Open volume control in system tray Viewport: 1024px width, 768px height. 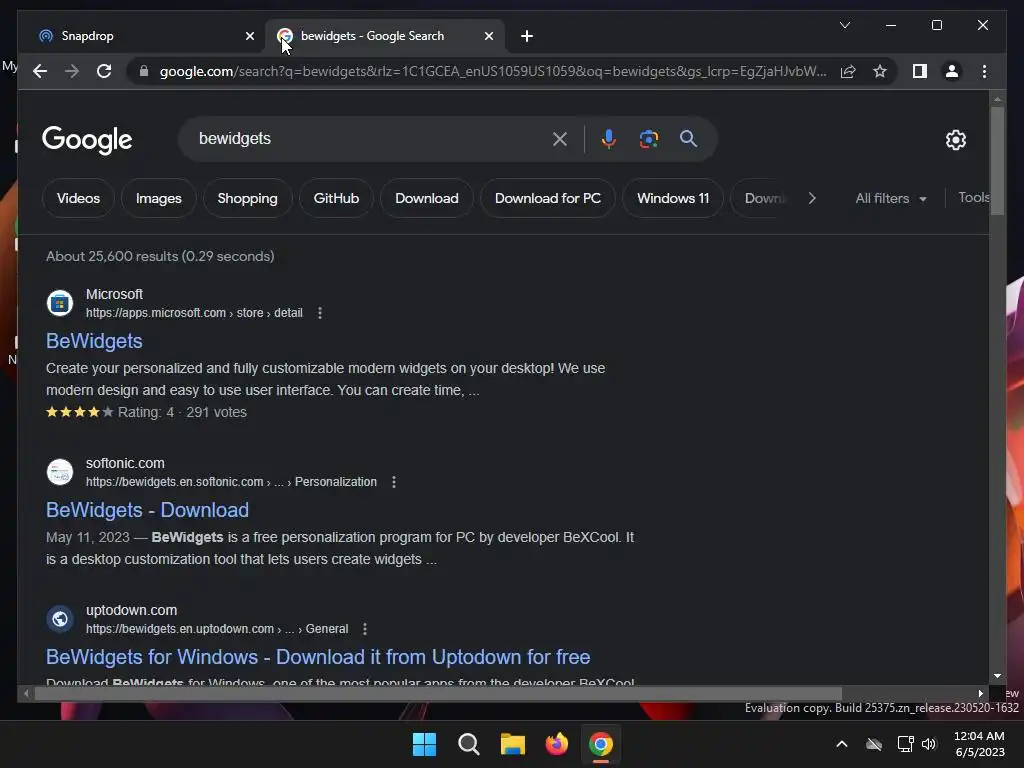[x=929, y=744]
